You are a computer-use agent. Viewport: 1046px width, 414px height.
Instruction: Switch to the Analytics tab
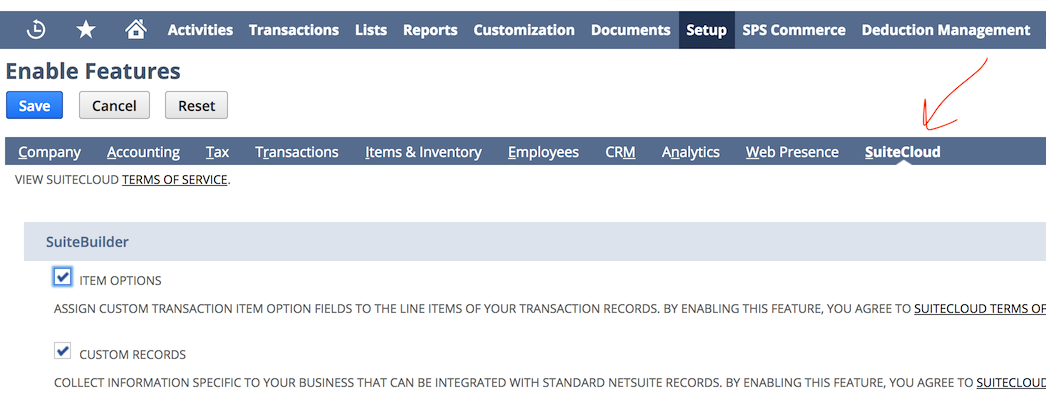(690, 152)
